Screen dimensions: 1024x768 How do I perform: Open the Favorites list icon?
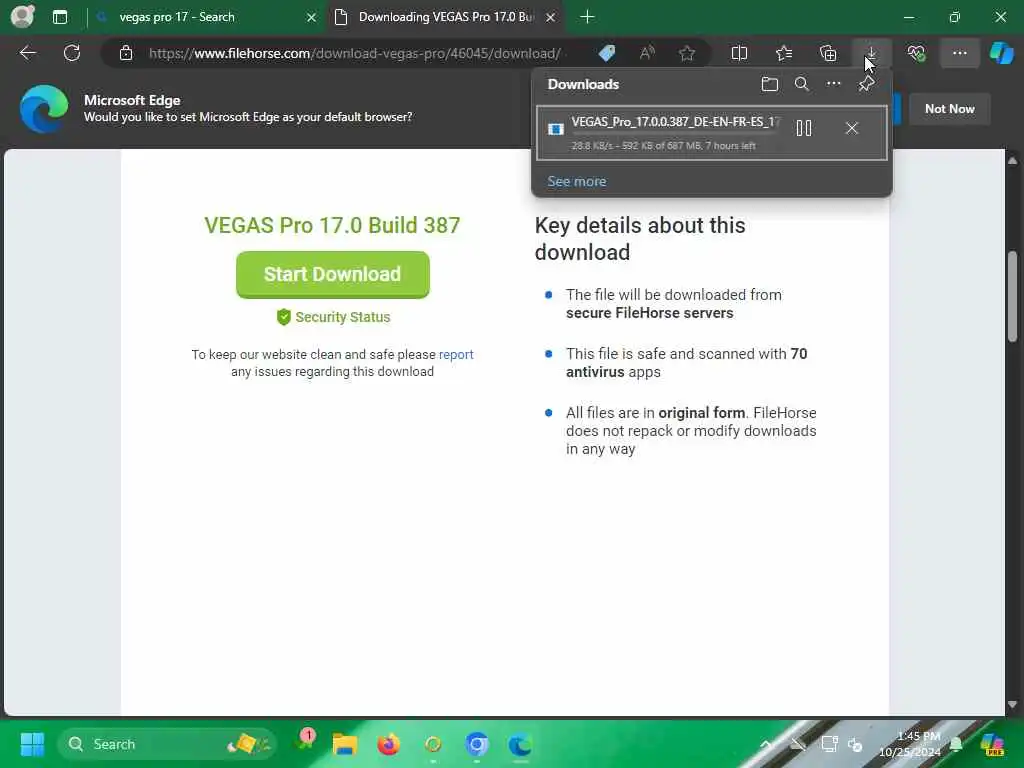coord(784,53)
